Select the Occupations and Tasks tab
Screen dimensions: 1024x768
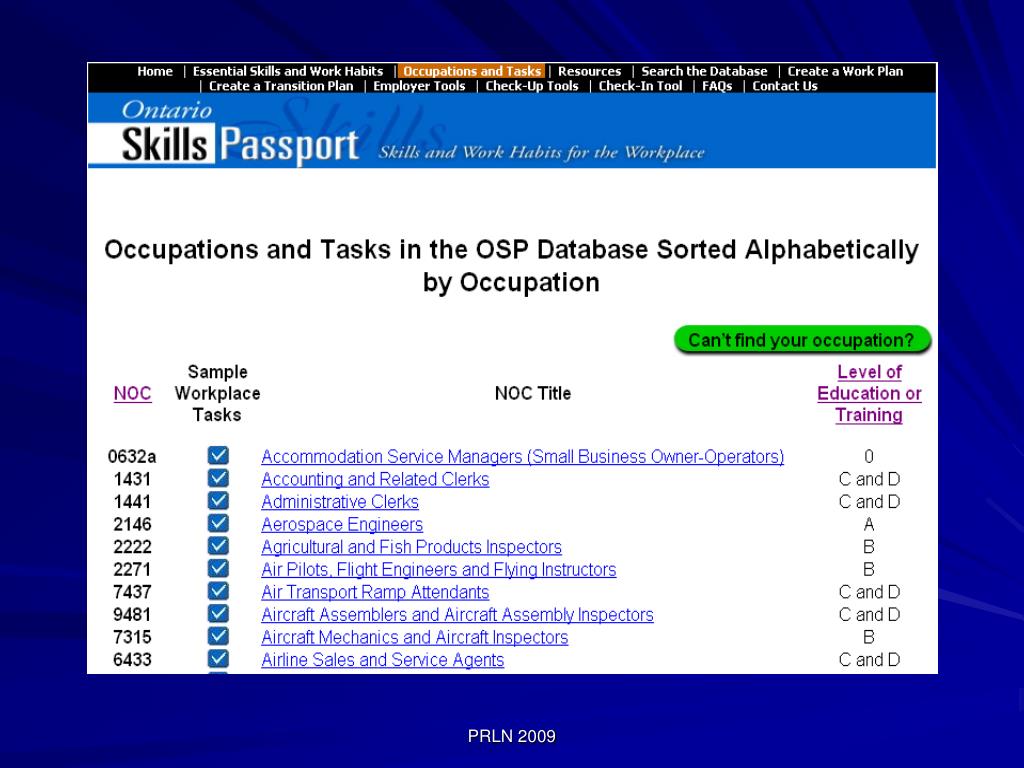tap(472, 71)
